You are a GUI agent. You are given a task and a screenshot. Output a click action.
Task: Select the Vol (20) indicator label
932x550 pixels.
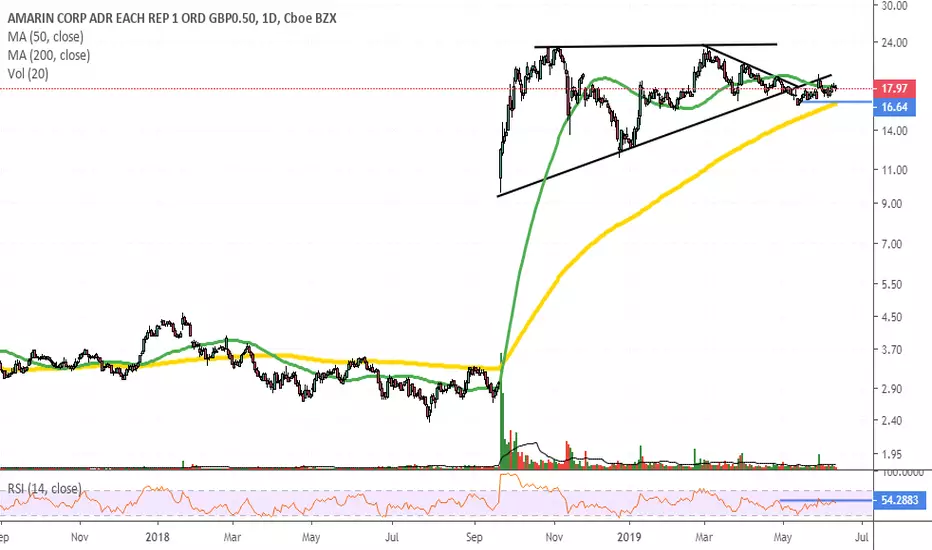pyautogui.click(x=28, y=74)
